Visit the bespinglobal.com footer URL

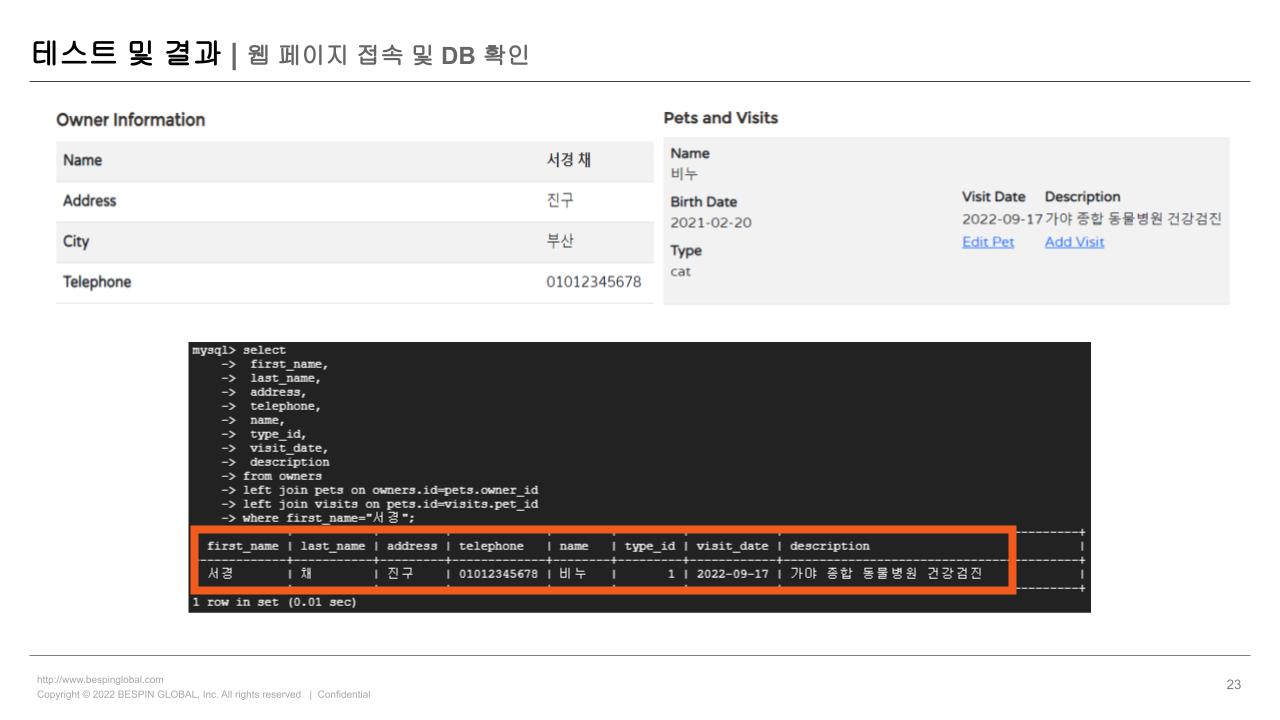tap(98, 678)
